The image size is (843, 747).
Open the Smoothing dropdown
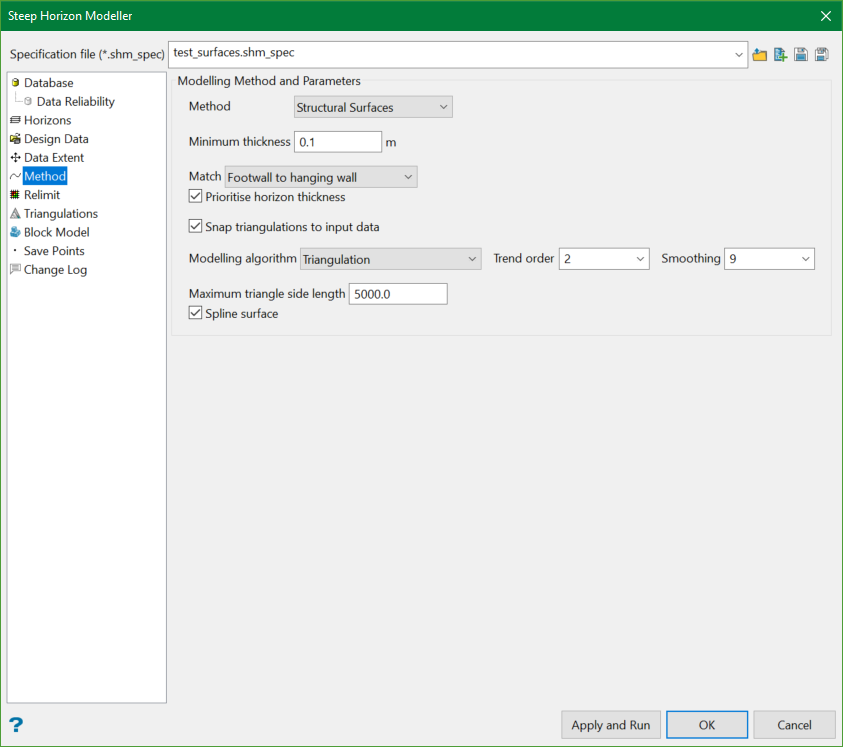pos(768,259)
